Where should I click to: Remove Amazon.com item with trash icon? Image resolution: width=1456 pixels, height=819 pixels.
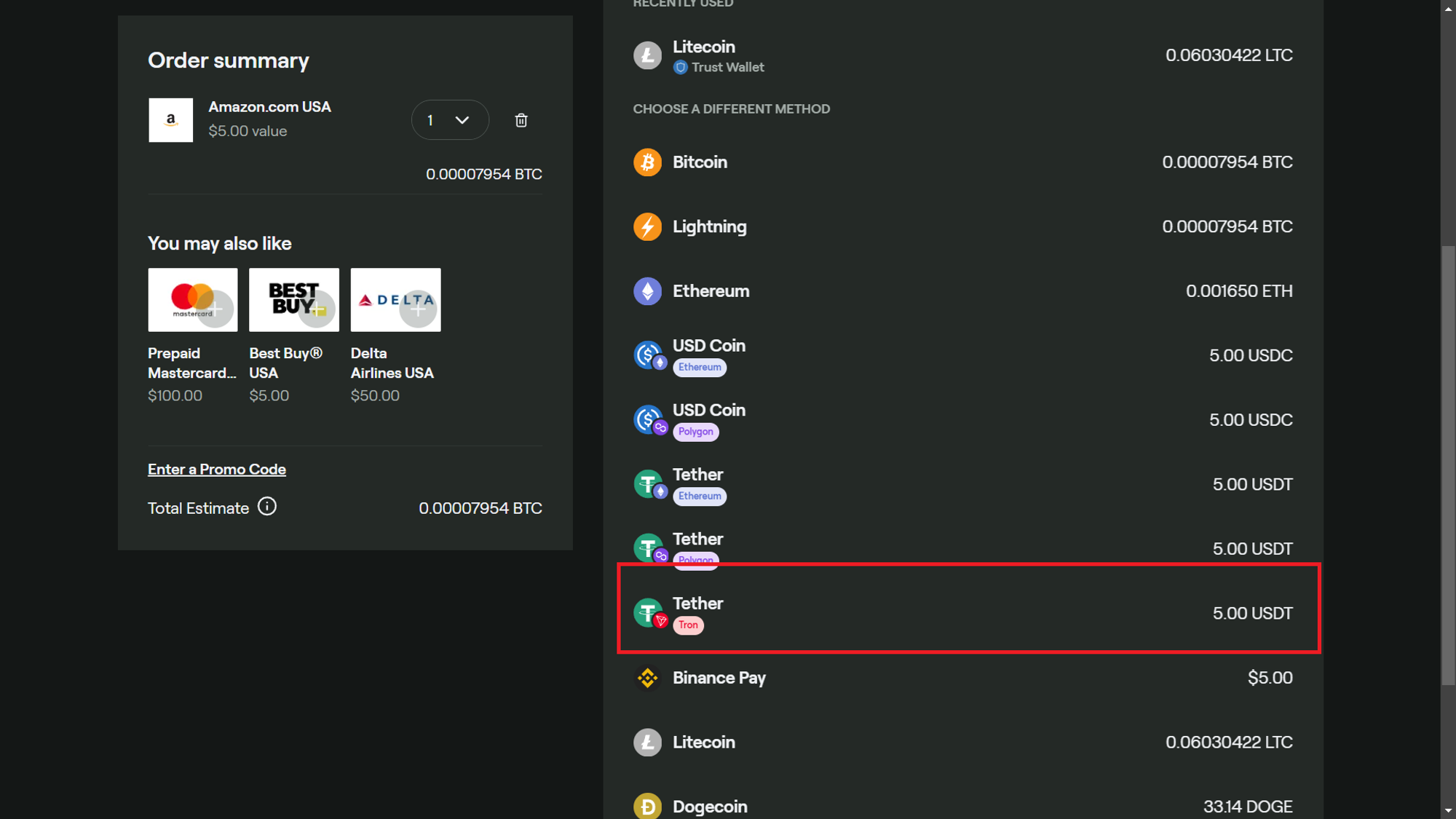click(x=521, y=120)
